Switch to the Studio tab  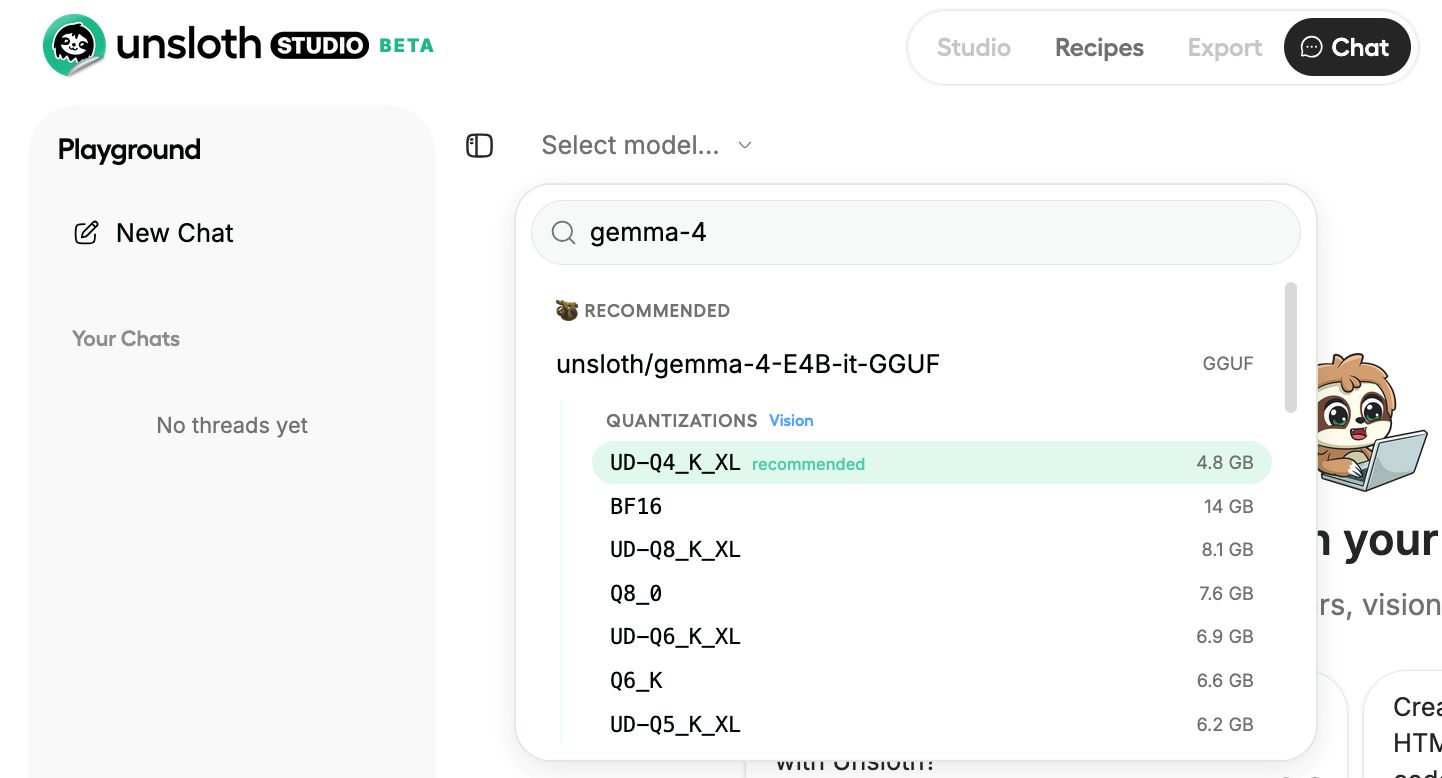(973, 47)
